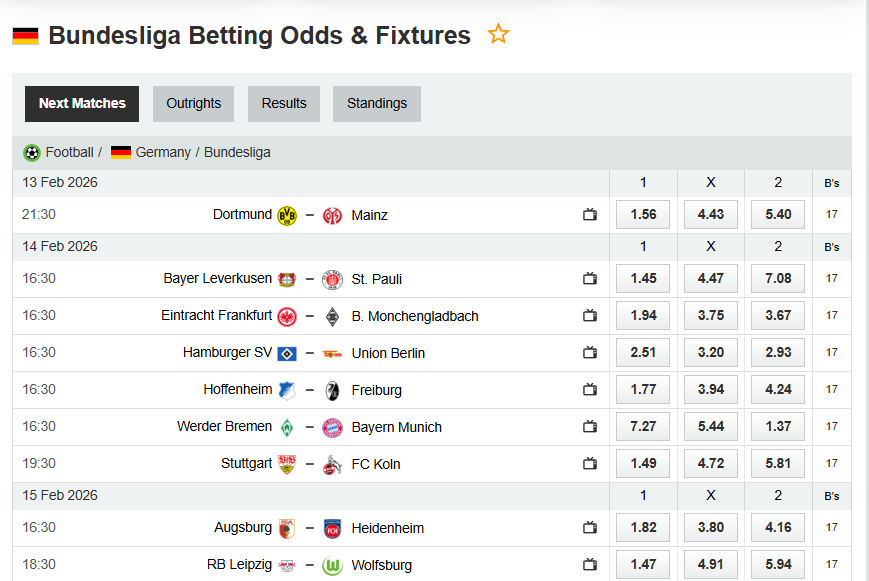
Task: Expand bookmaker count for the Dortmund match
Action: (831, 214)
